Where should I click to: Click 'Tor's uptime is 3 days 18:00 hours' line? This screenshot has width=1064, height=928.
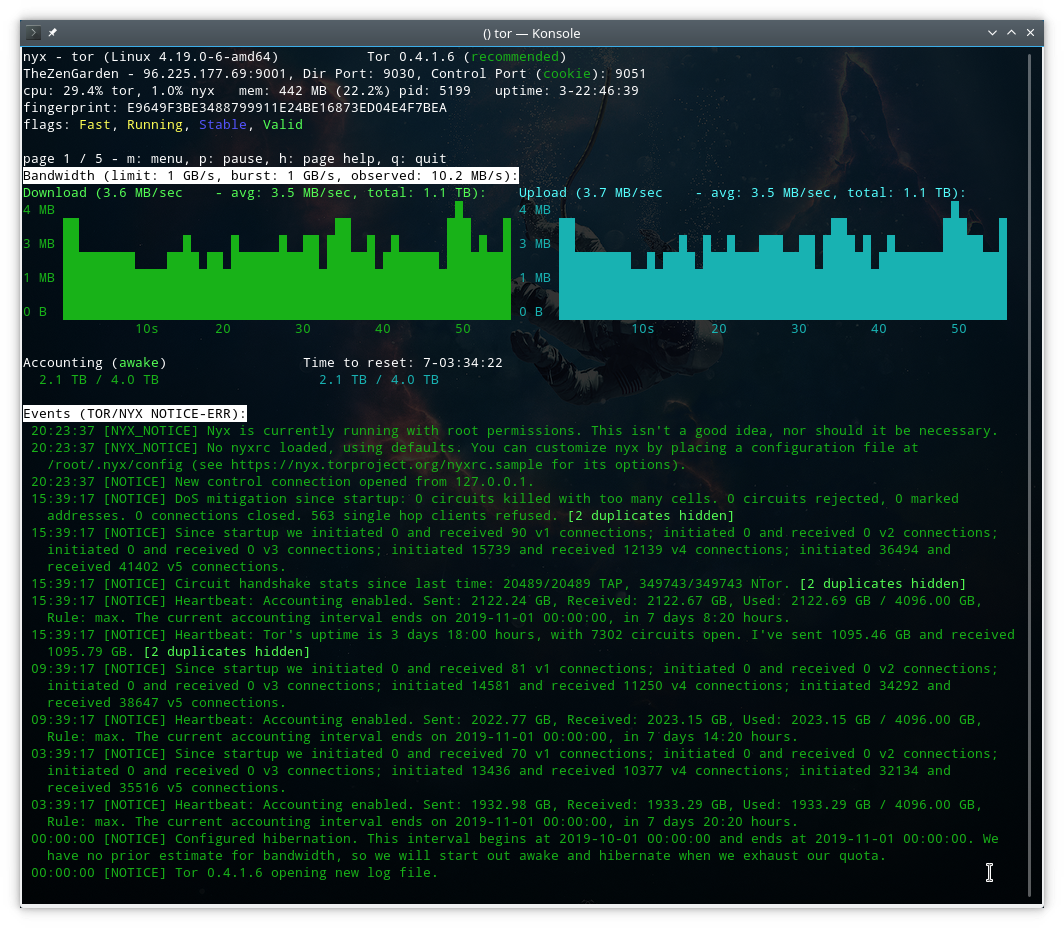point(522,643)
